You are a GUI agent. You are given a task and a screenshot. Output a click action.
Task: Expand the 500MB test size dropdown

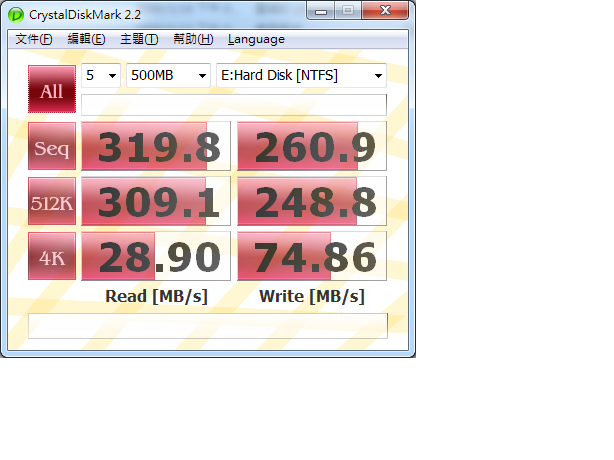(x=168, y=75)
